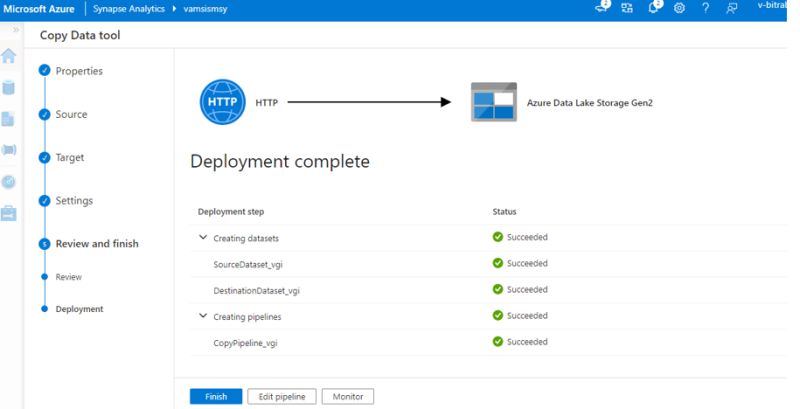Screen dimensions: 800x409
Task: Open the settings gear icon
Action: point(679,8)
